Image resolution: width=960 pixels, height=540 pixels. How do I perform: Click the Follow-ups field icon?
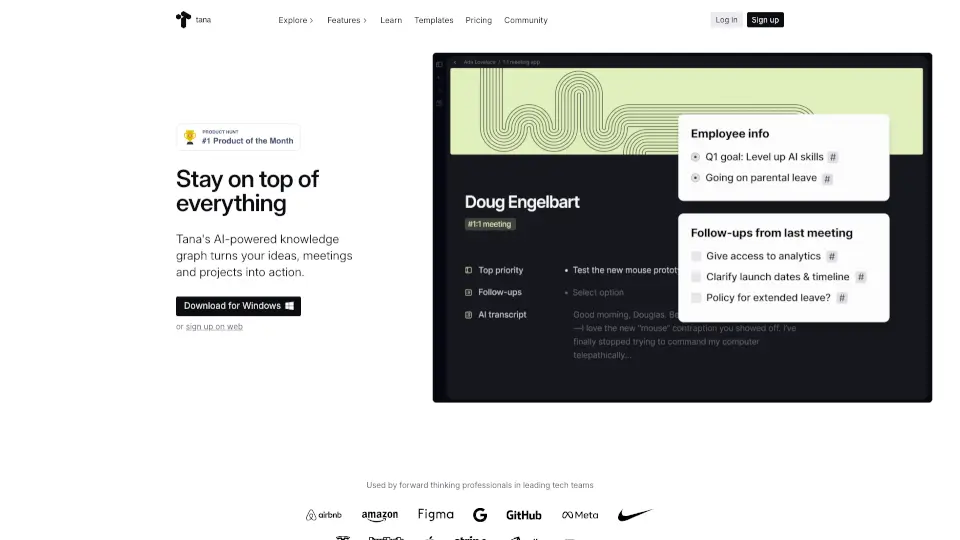(468, 292)
